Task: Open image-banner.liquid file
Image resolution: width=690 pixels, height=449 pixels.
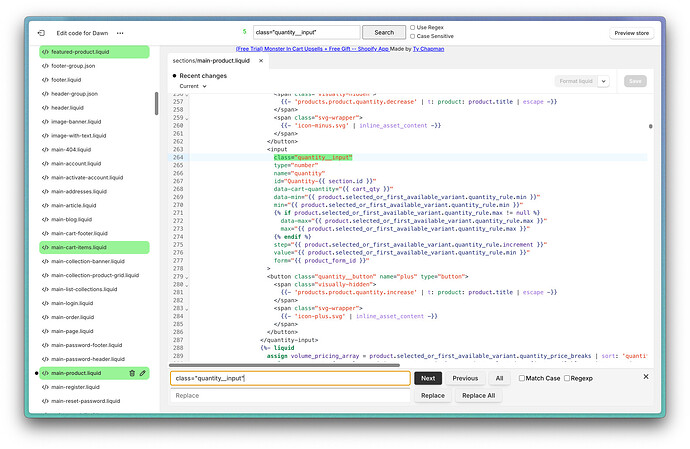Action: (76, 122)
